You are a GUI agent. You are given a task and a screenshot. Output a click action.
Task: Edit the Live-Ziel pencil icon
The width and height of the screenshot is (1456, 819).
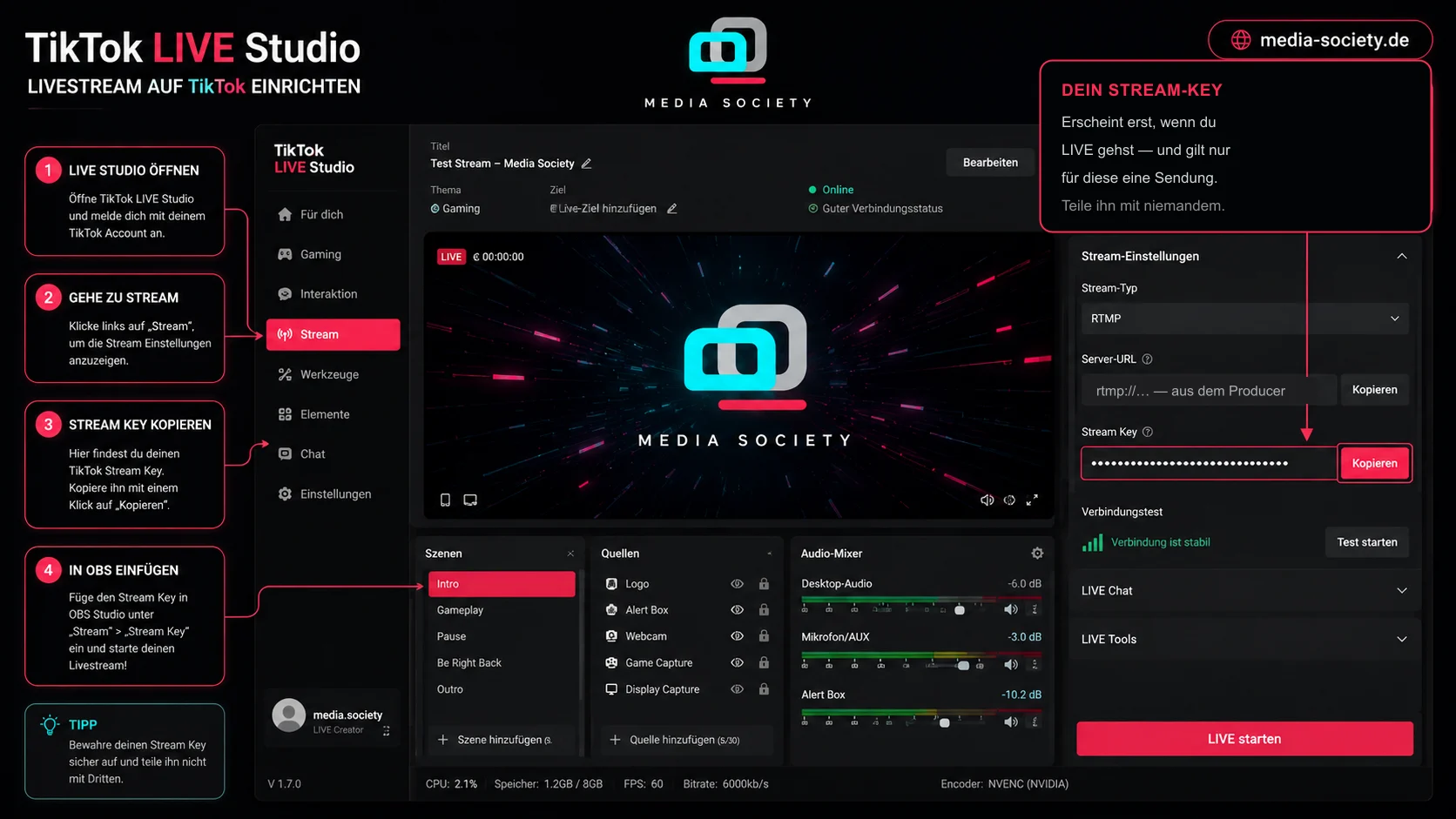(672, 209)
